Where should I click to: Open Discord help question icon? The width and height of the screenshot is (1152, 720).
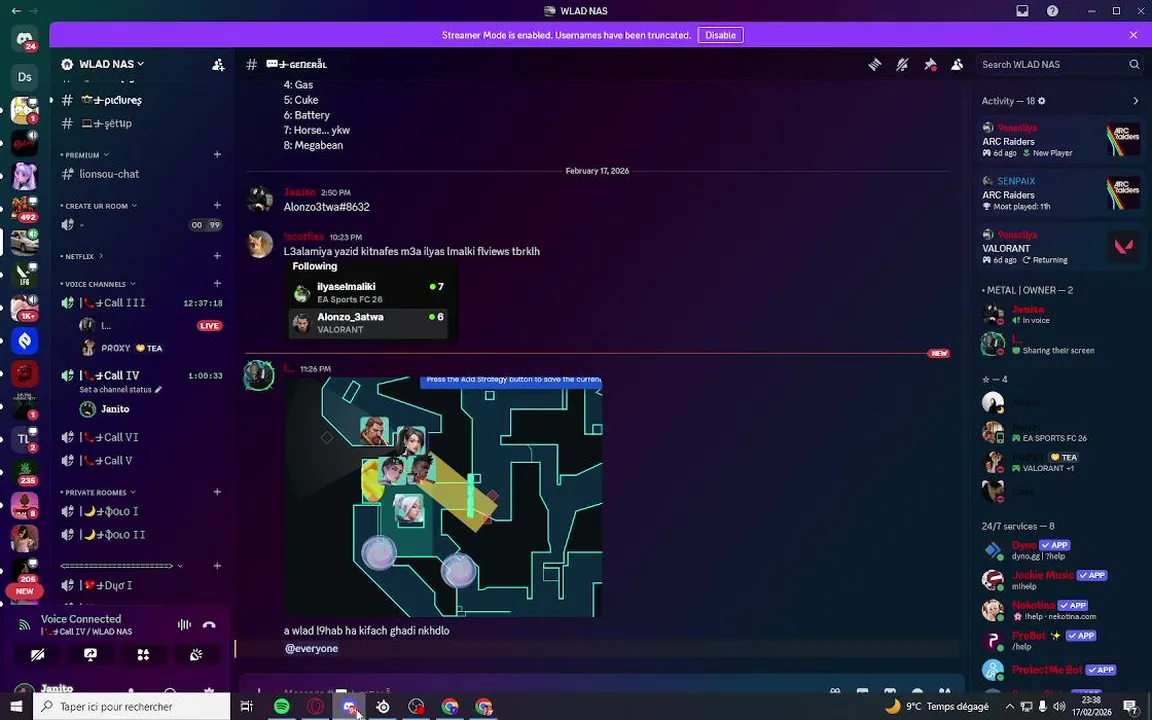tap(1053, 11)
